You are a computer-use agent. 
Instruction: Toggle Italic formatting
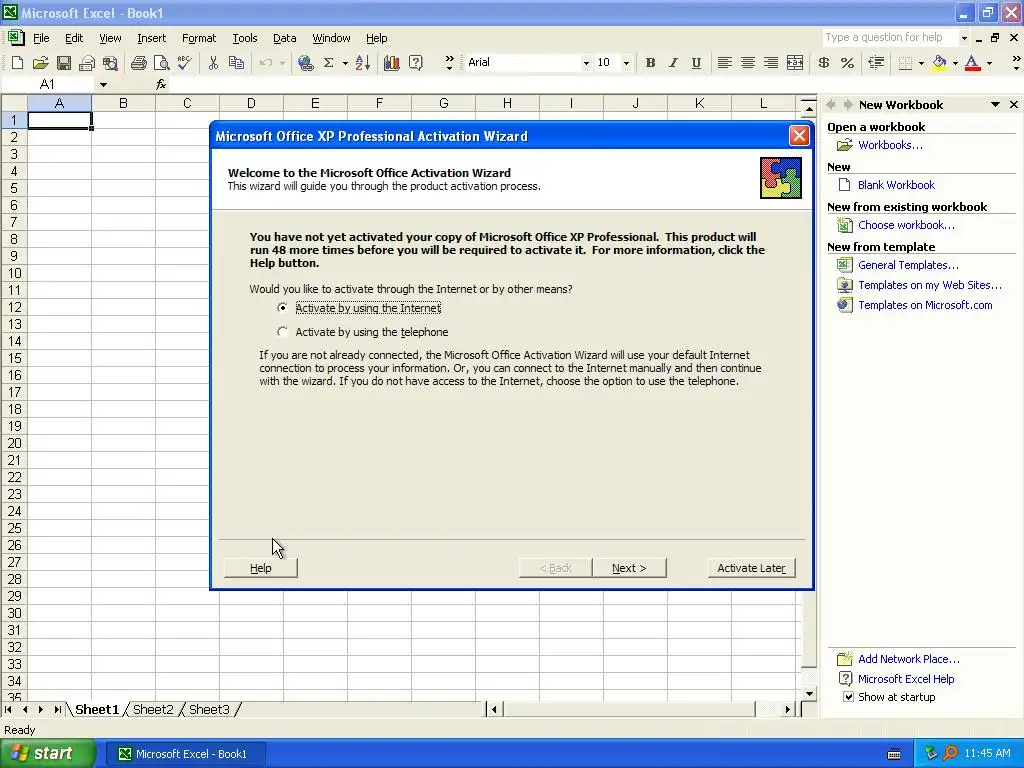pyautogui.click(x=673, y=63)
